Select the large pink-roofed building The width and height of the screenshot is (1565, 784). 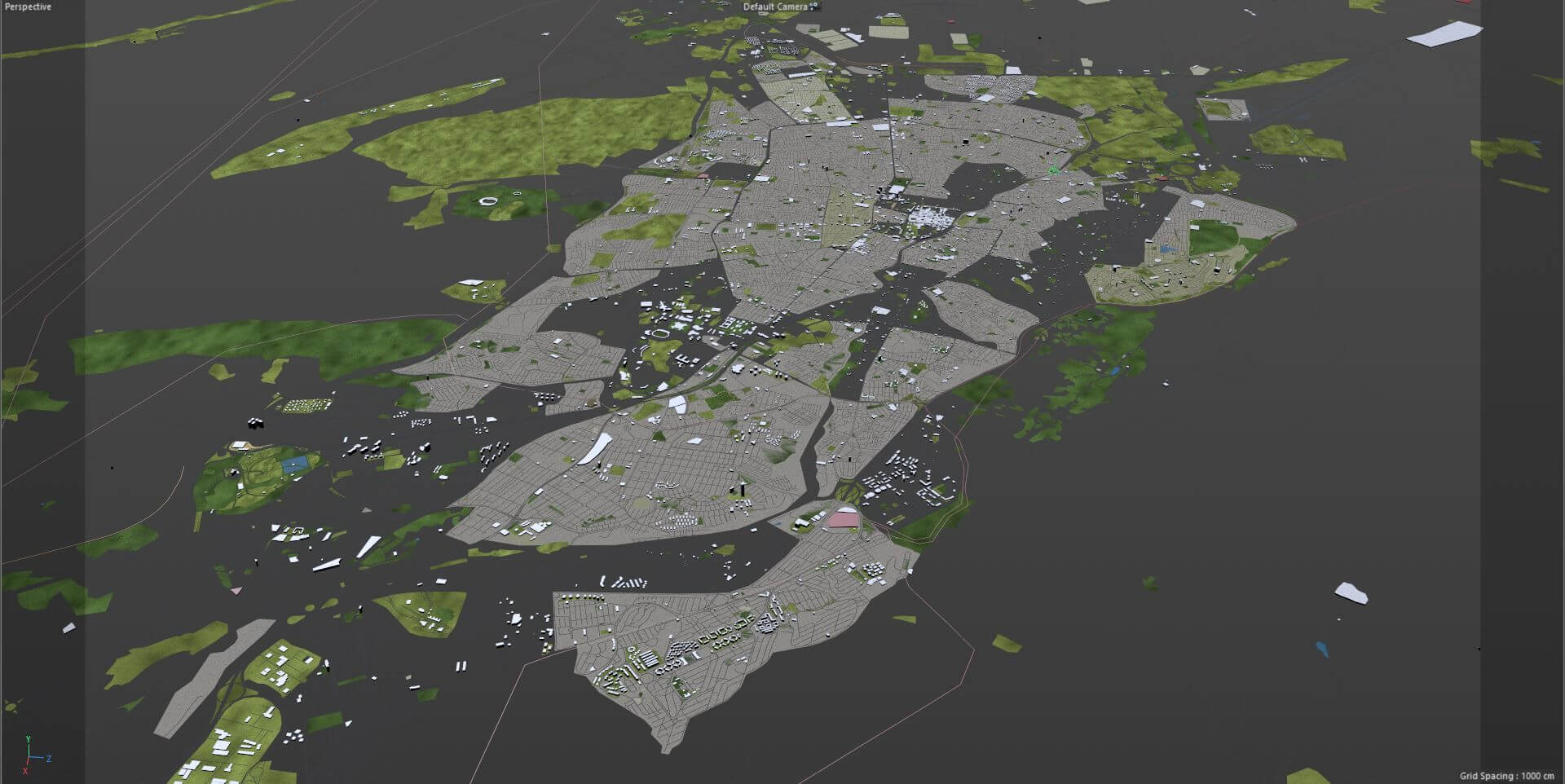tap(843, 518)
